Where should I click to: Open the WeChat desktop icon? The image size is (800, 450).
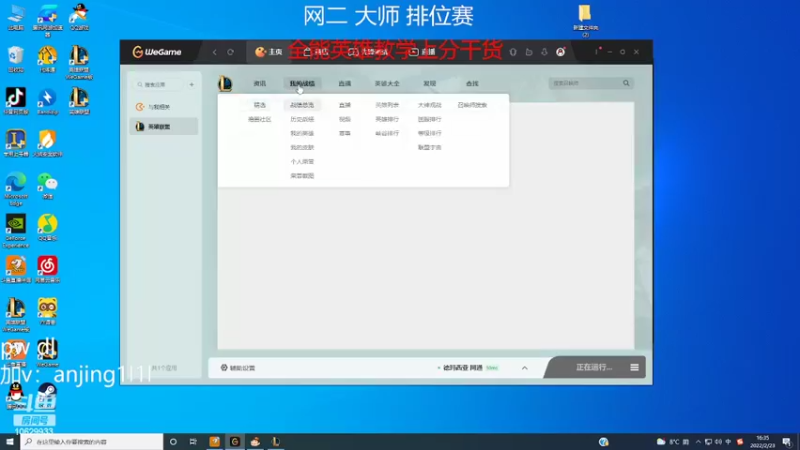(47, 186)
